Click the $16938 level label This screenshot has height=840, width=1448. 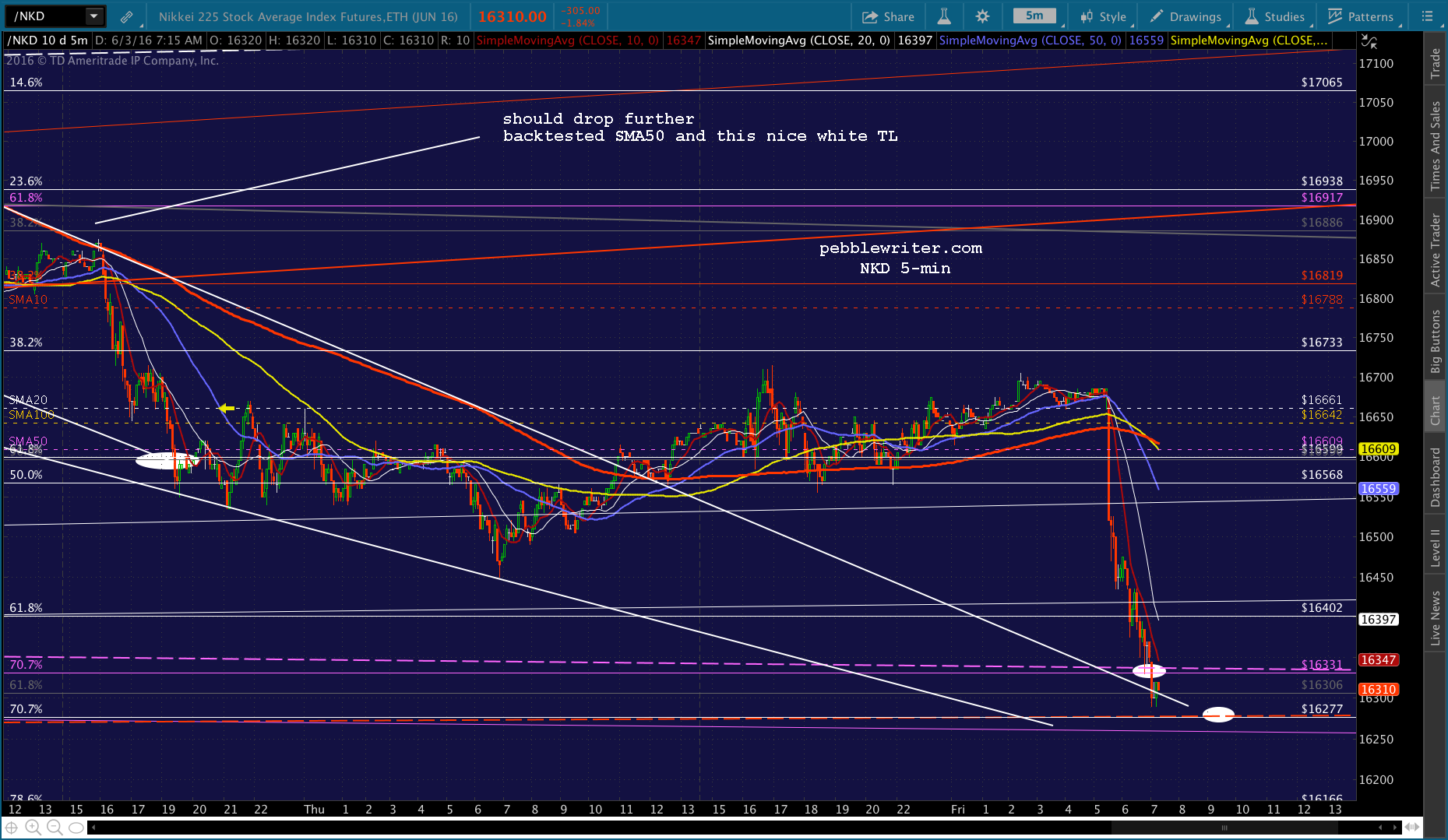(1322, 181)
